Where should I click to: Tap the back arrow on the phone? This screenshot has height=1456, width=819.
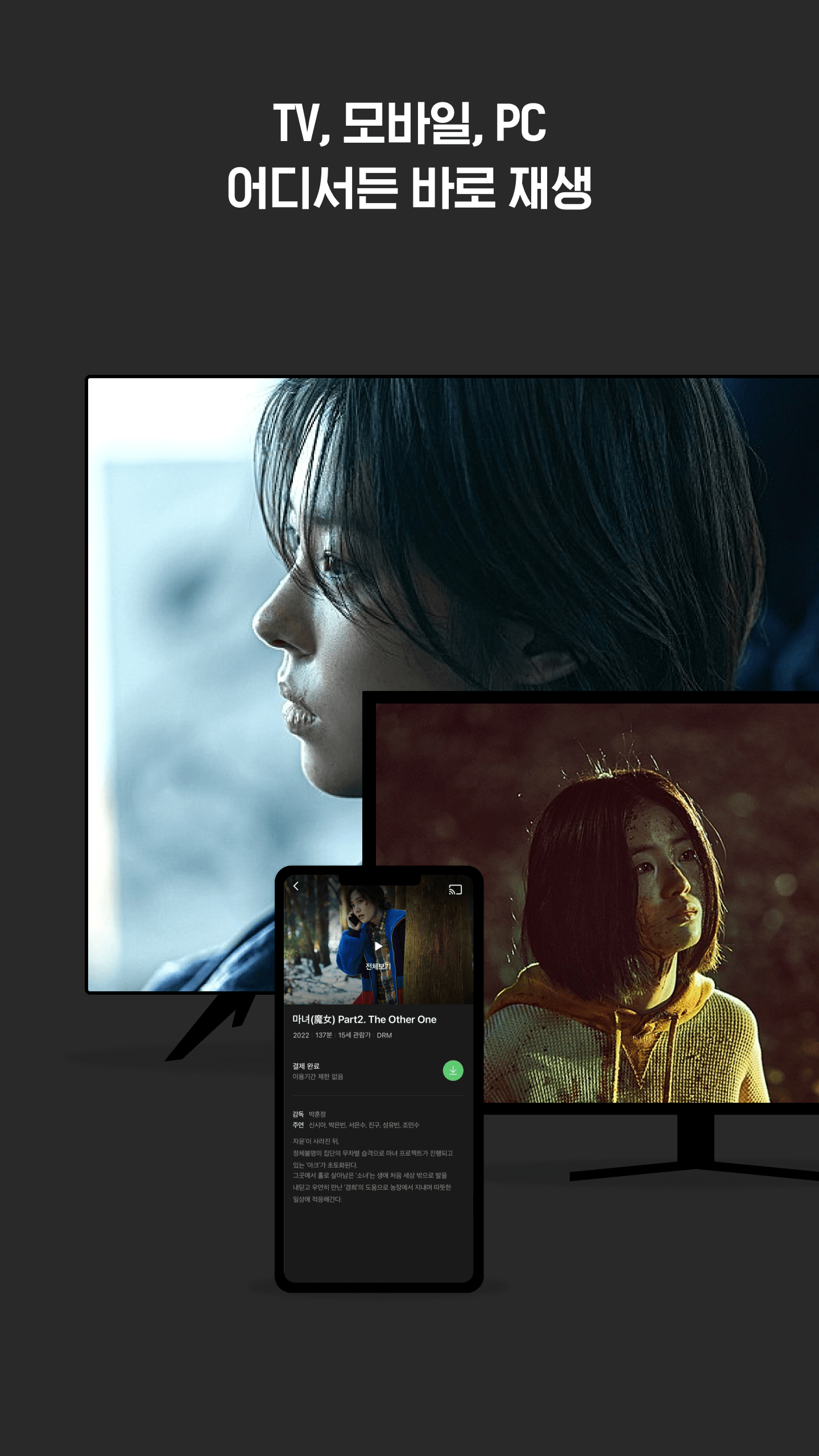tap(296, 886)
